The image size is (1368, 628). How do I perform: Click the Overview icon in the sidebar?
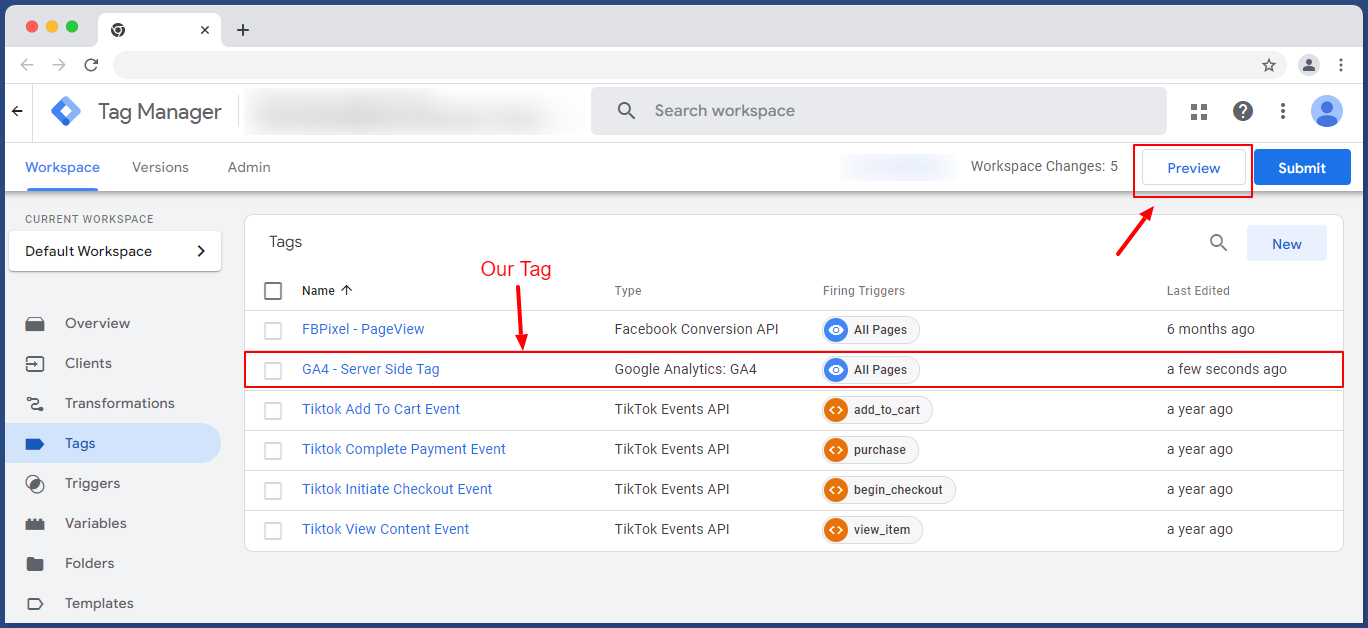(35, 323)
